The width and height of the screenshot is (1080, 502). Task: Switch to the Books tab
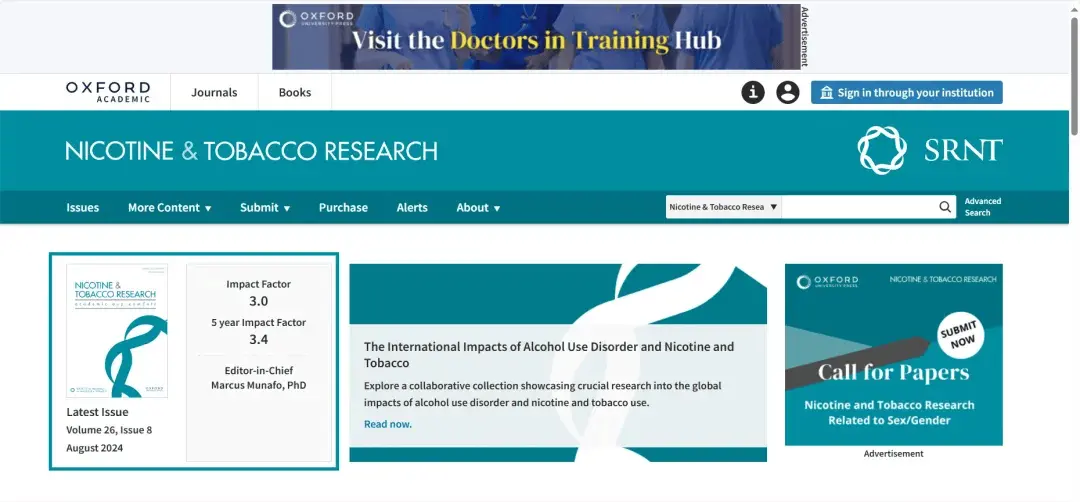tap(295, 92)
